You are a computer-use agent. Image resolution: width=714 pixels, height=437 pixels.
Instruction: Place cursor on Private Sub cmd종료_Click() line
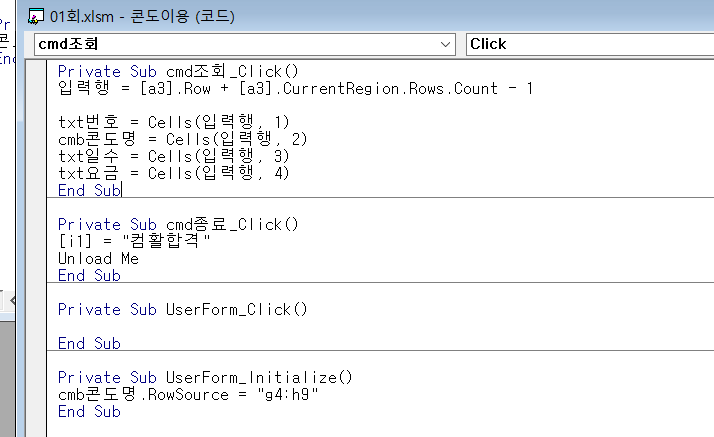pos(178,224)
